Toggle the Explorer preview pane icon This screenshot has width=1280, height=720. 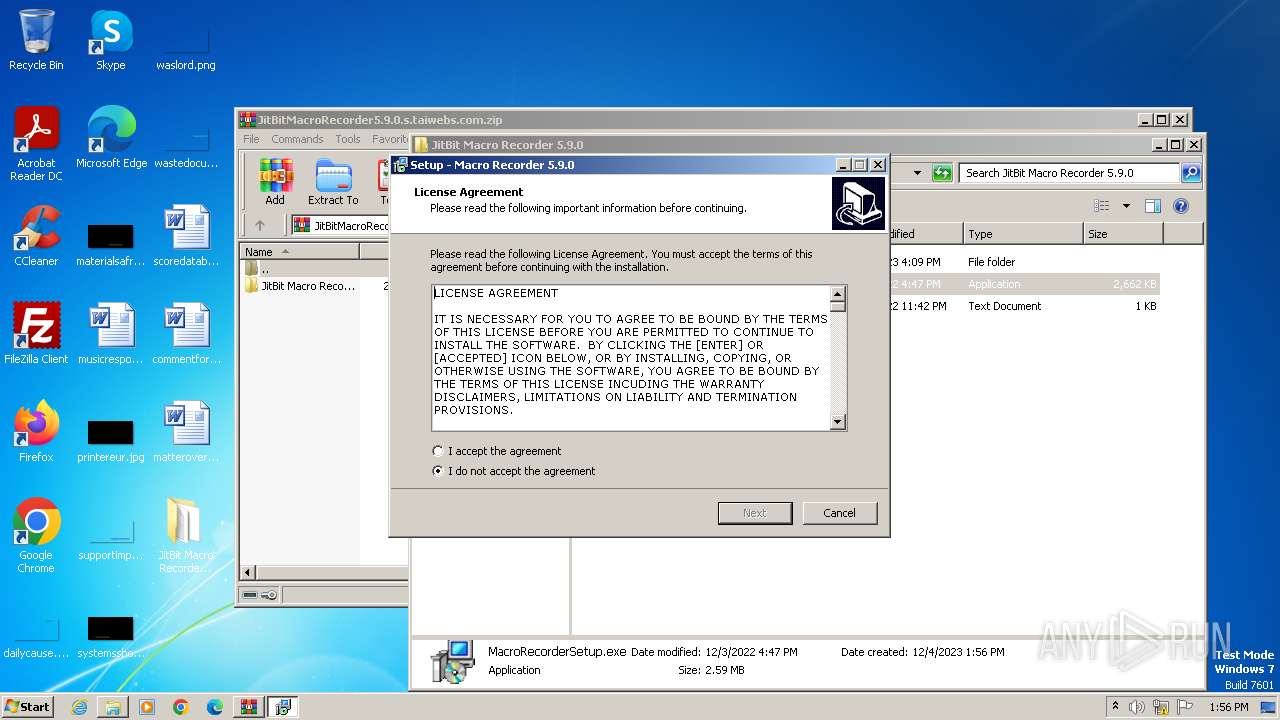1153,206
